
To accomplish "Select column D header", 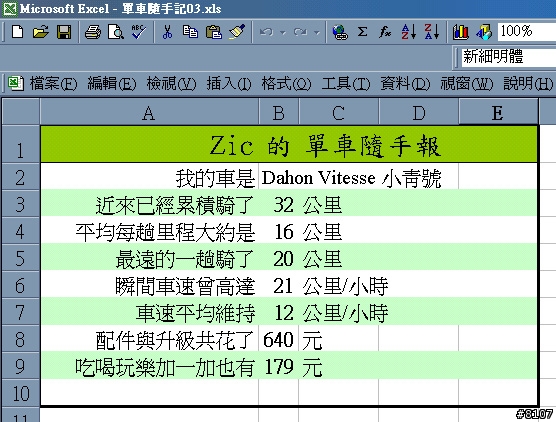I will coord(419,112).
